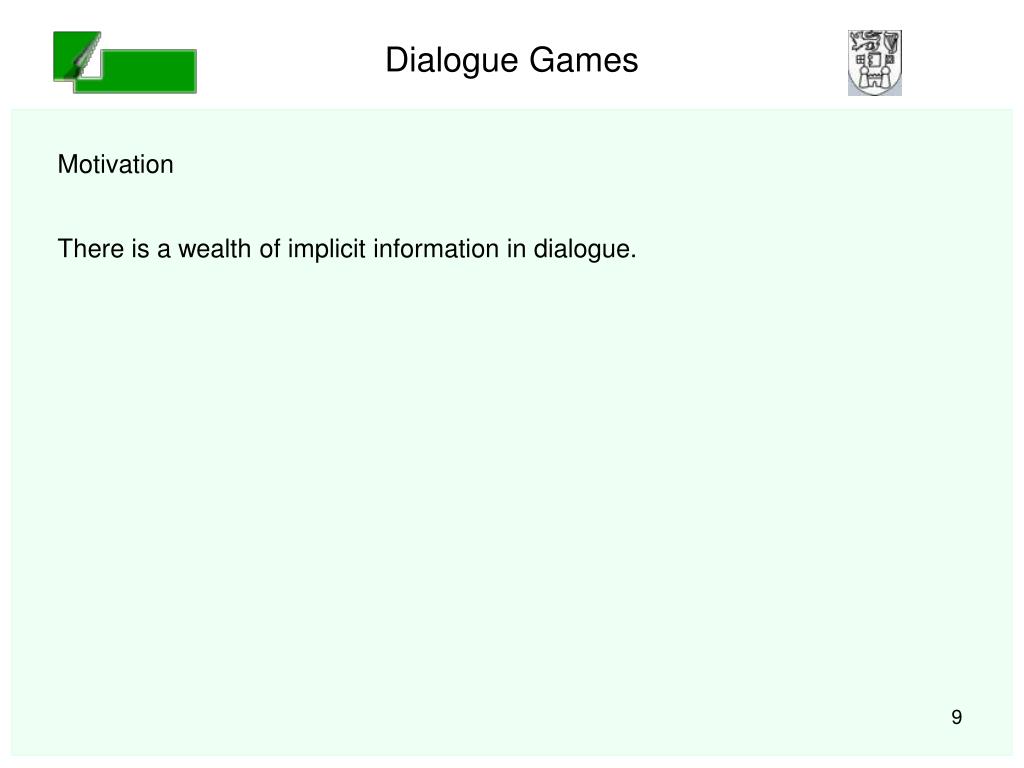Click the harp in the crest

891,42
